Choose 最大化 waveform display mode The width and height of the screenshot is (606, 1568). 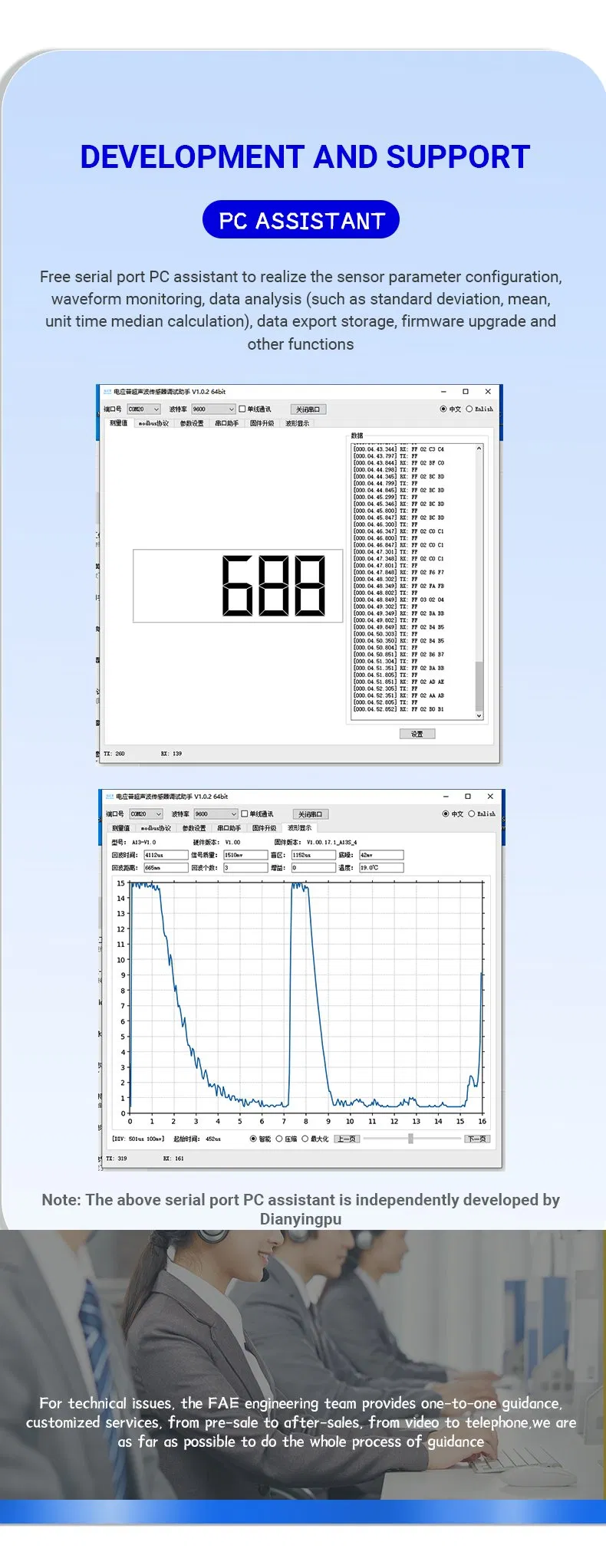pyautogui.click(x=305, y=1139)
